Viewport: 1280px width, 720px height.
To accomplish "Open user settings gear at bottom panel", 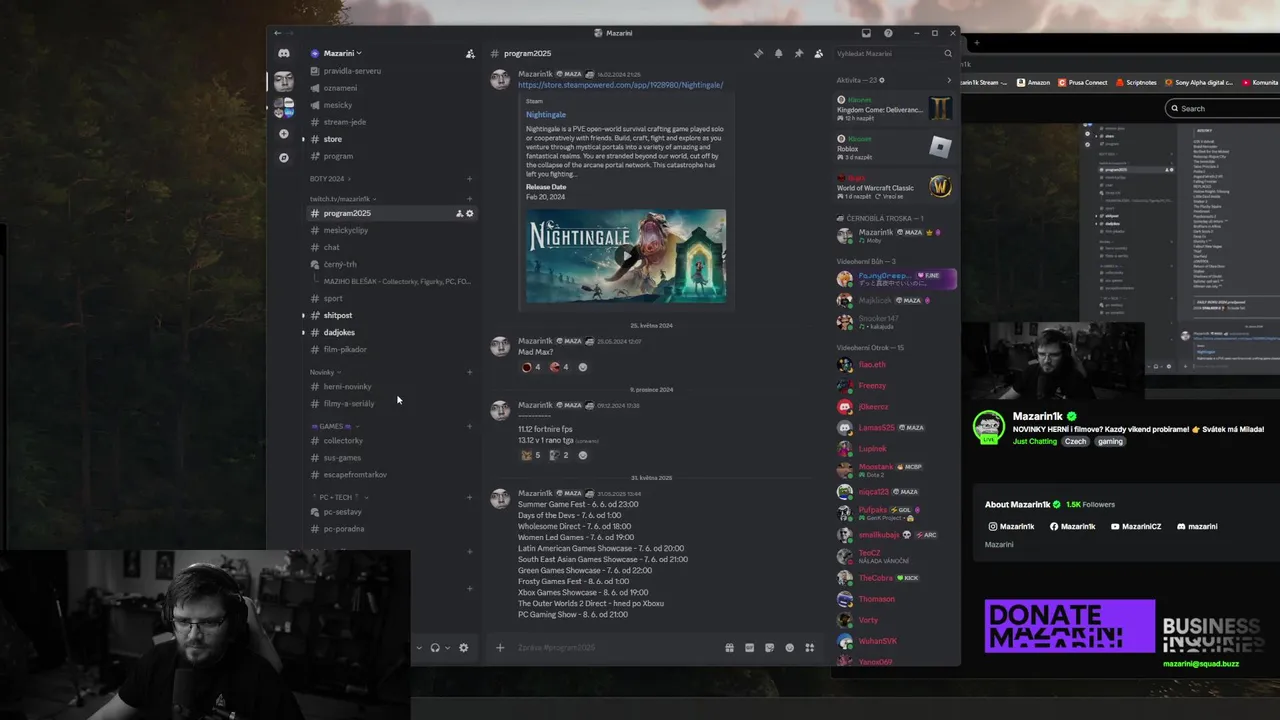I will (463, 647).
